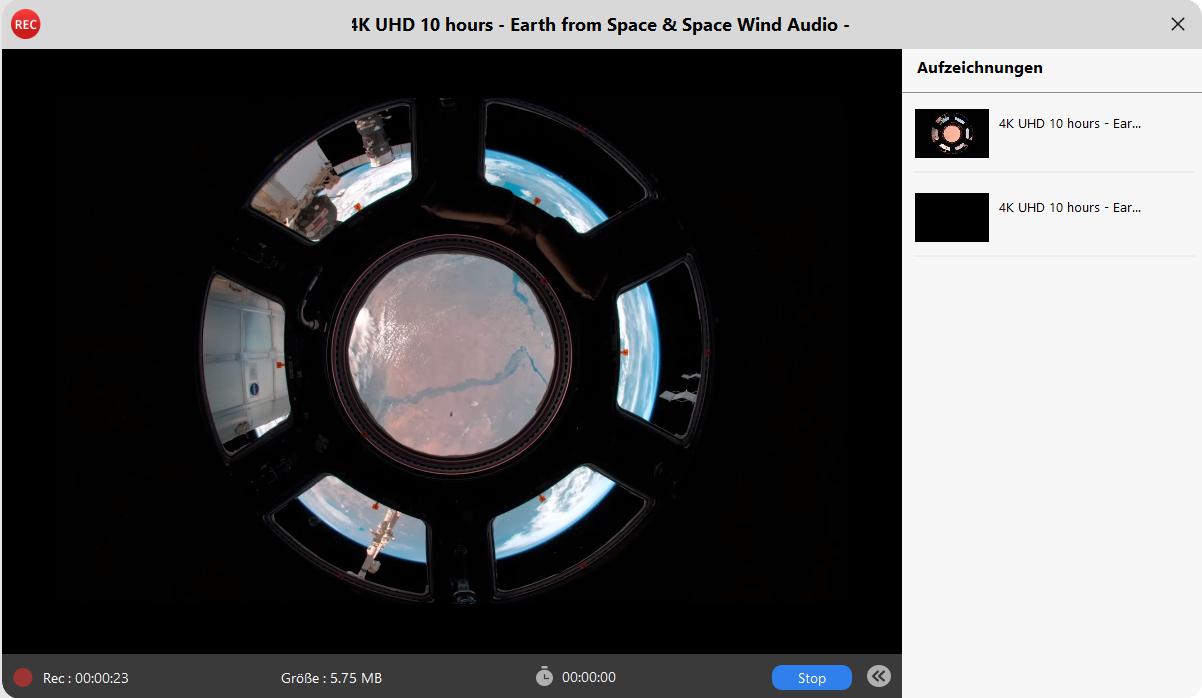This screenshot has height=698, width=1202.
Task: Click the Größe 5.75 MB file size label
Action: pyautogui.click(x=331, y=678)
